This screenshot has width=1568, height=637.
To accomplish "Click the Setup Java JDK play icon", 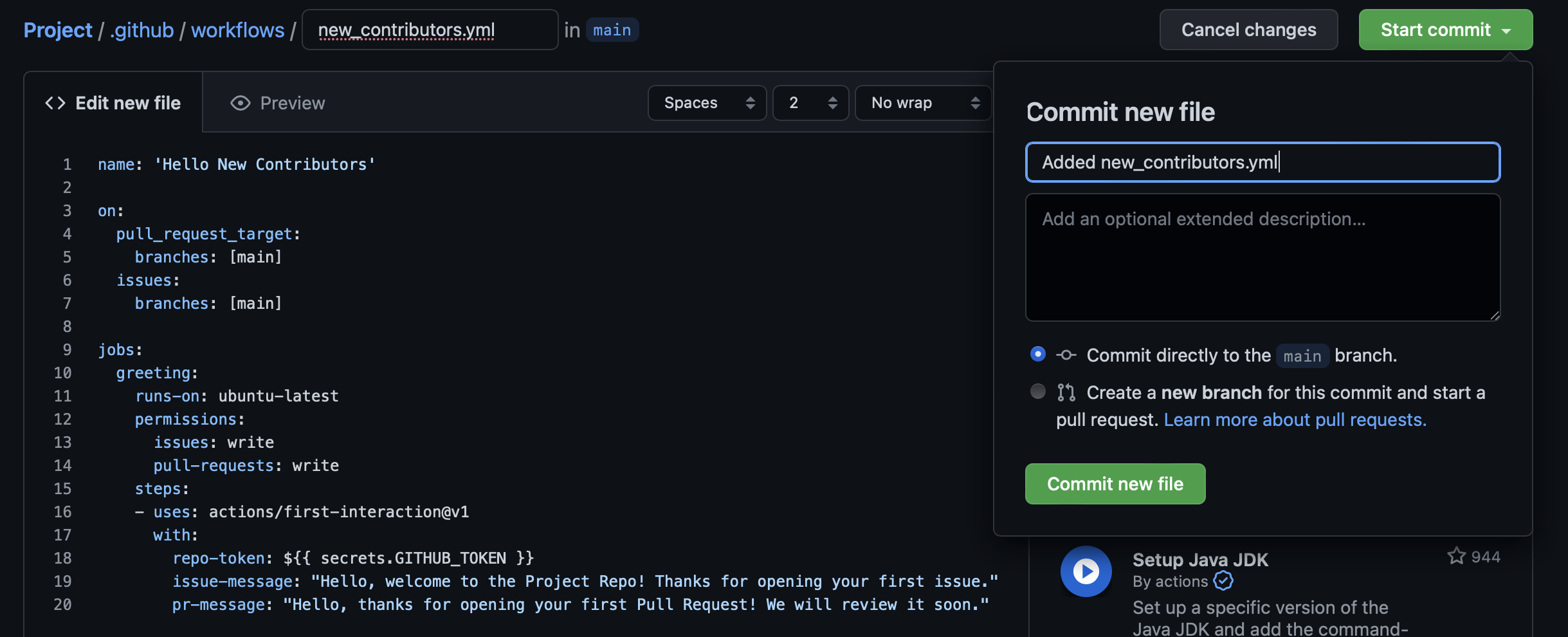I will (1086, 571).
